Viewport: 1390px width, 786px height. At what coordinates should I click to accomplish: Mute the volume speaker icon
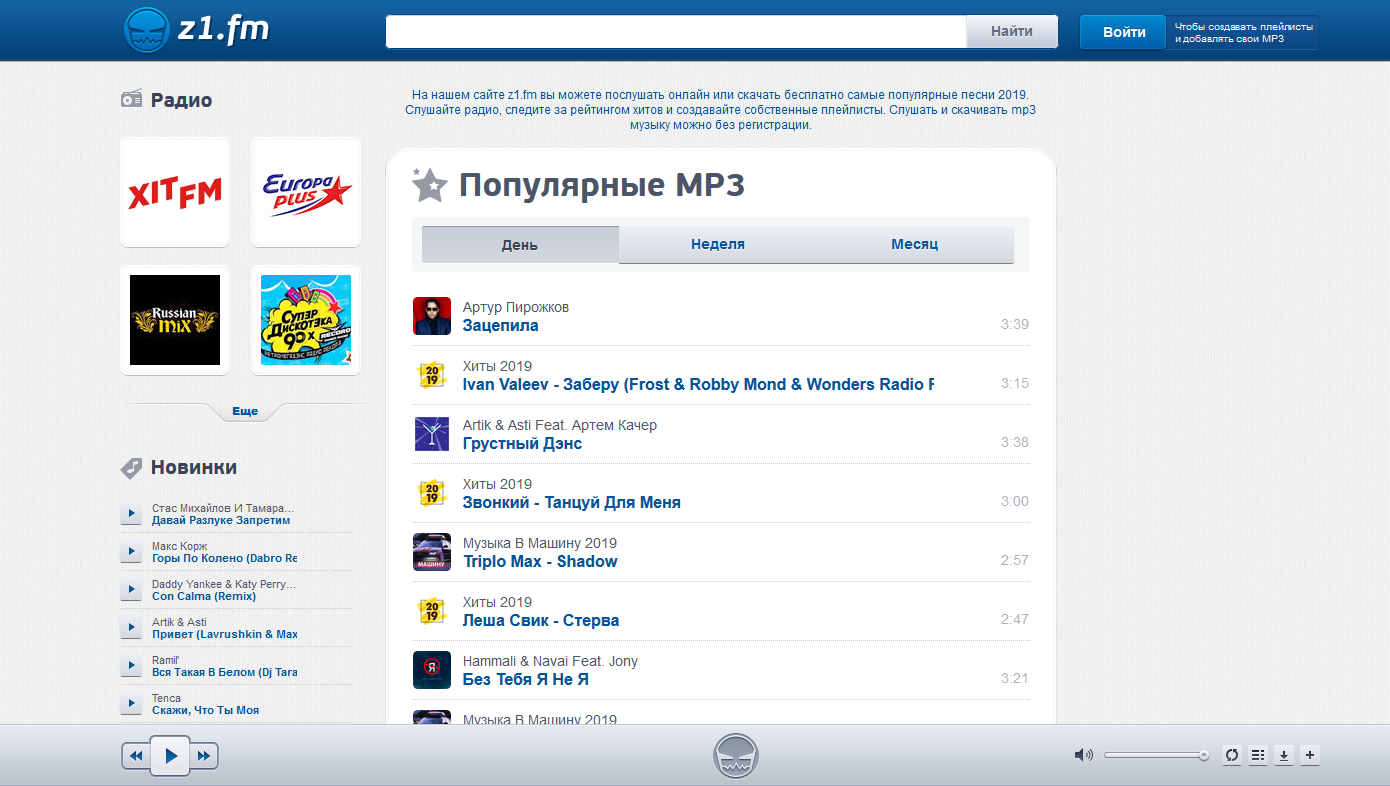point(1083,755)
